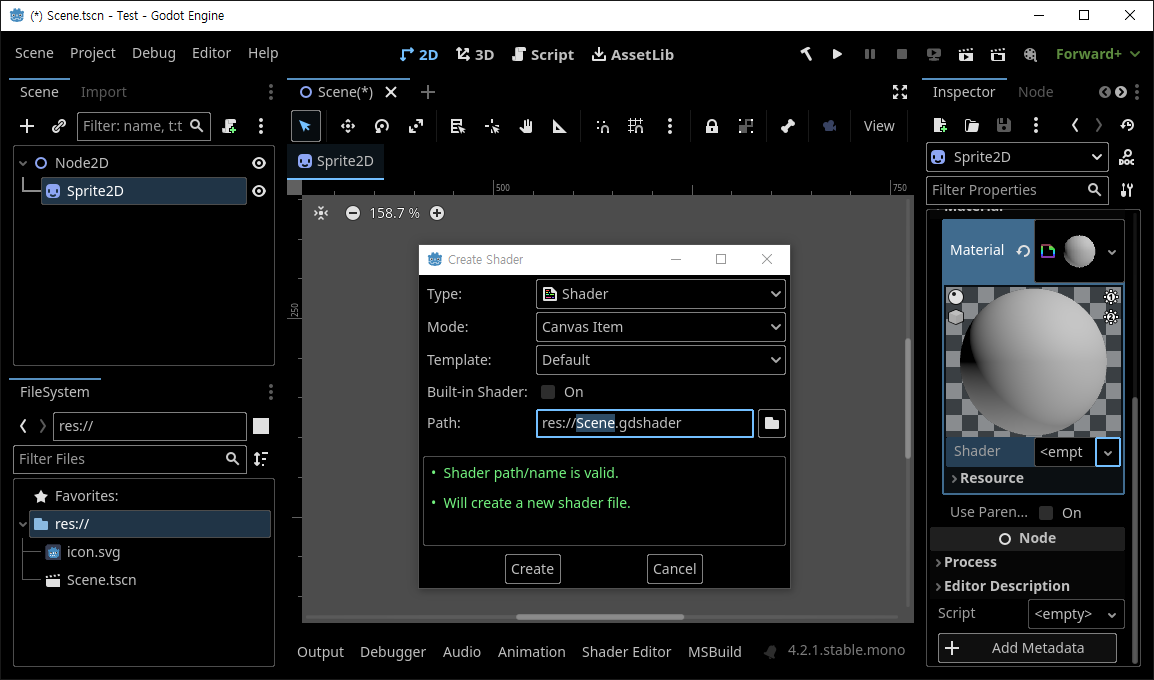The width and height of the screenshot is (1154, 680).
Task: Cancel the Create Shader dialog
Action: 674,569
